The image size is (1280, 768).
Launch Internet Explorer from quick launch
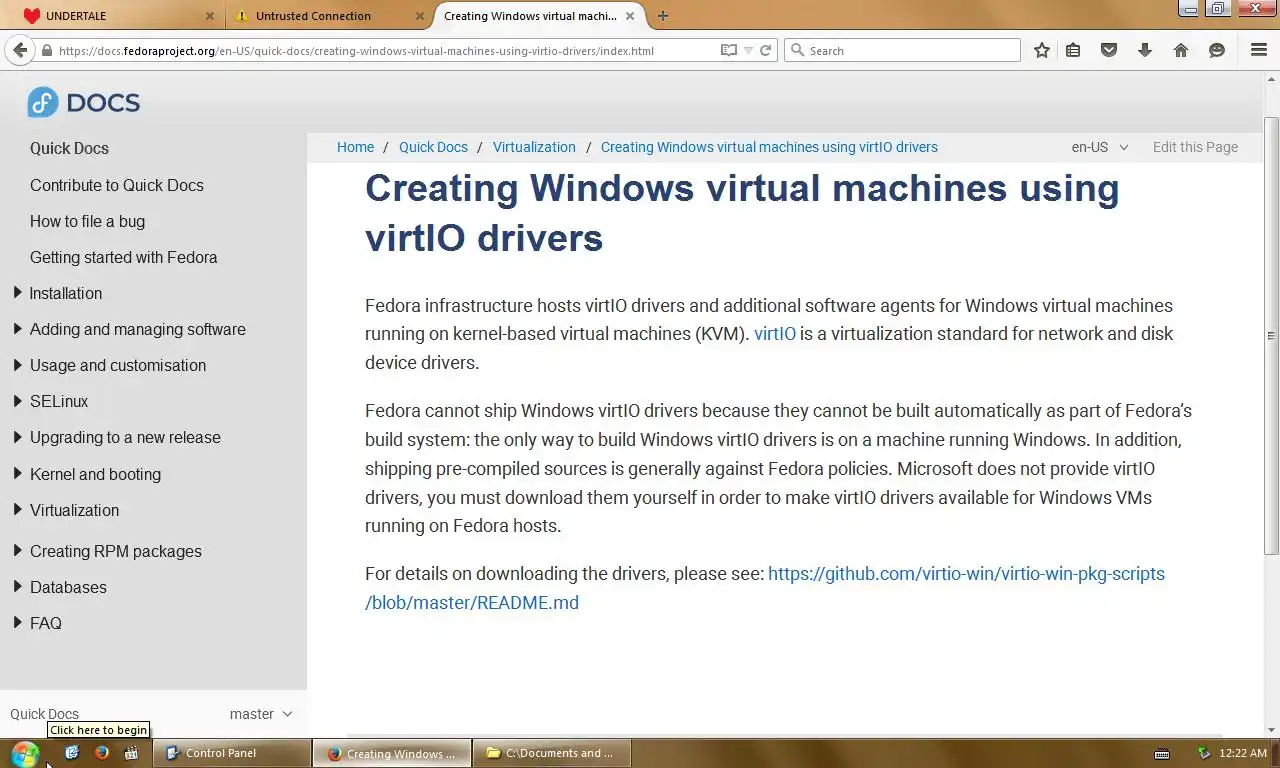coord(72,753)
